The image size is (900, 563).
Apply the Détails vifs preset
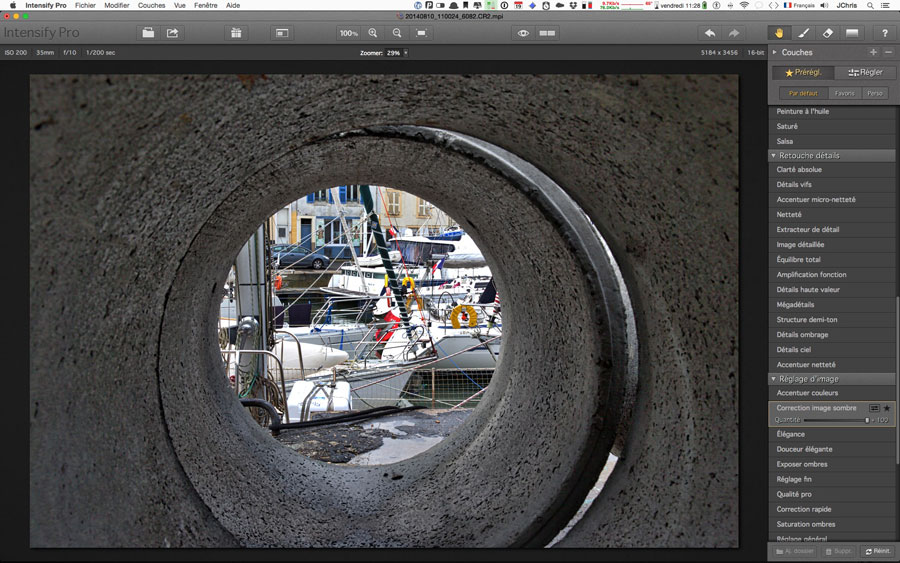(832, 184)
